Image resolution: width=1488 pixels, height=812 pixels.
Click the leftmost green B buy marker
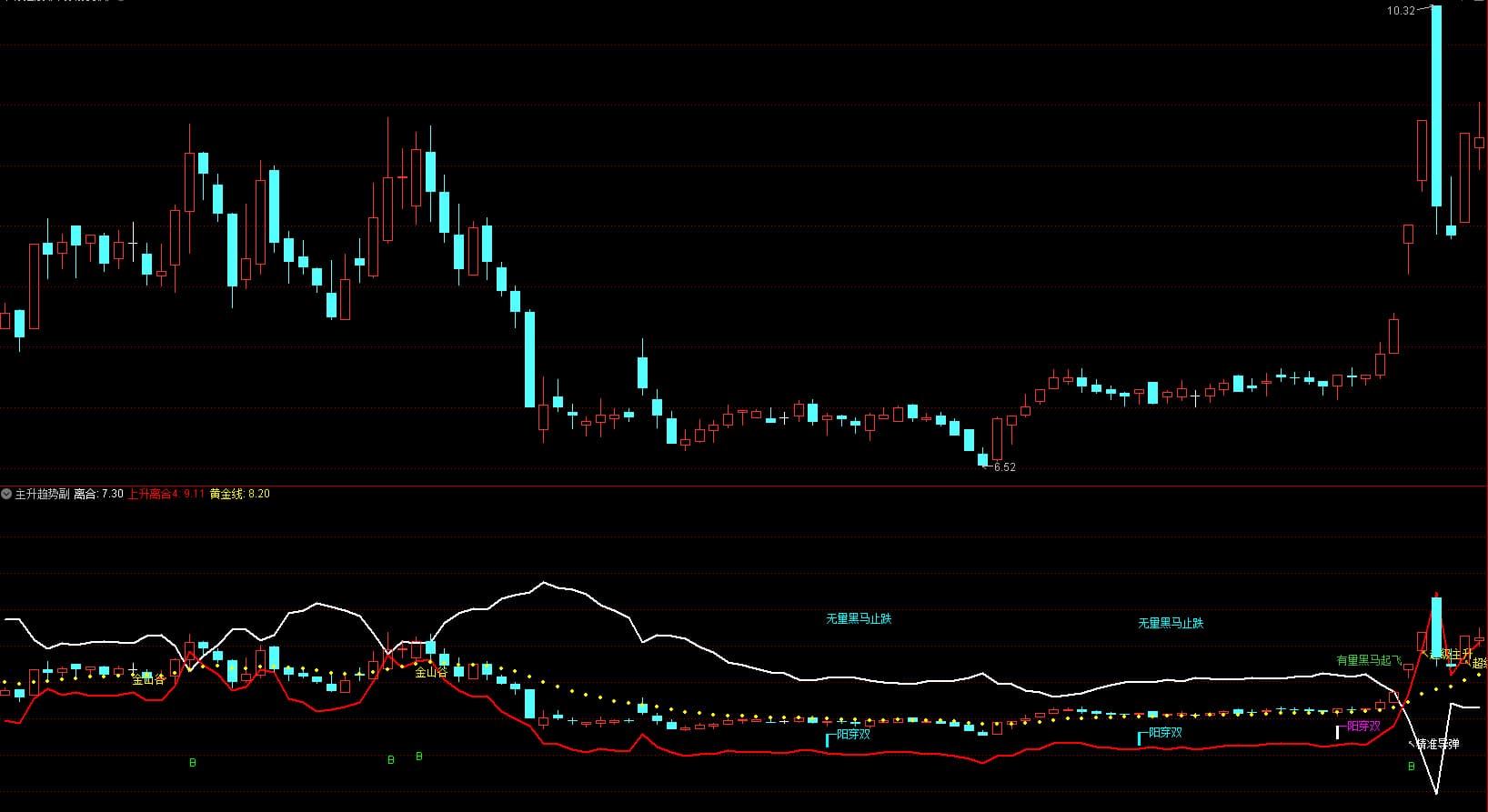coord(192,763)
